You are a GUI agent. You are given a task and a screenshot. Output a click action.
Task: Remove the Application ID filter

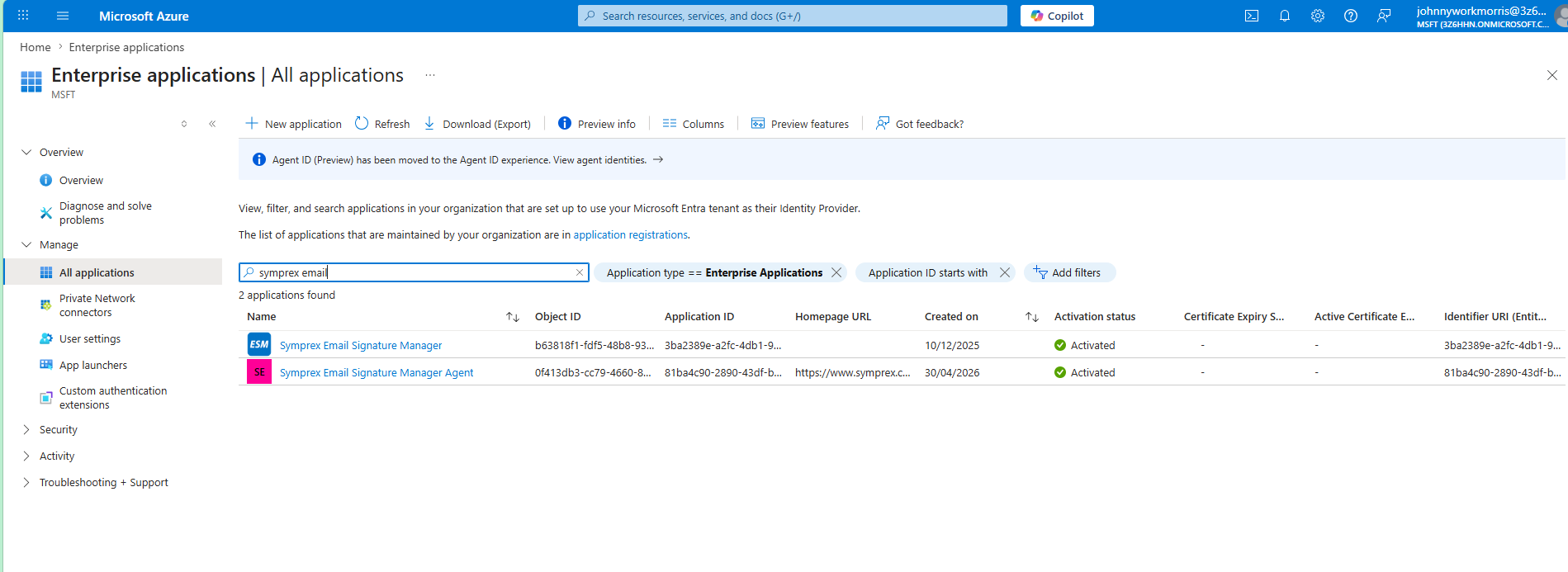[x=1005, y=272]
